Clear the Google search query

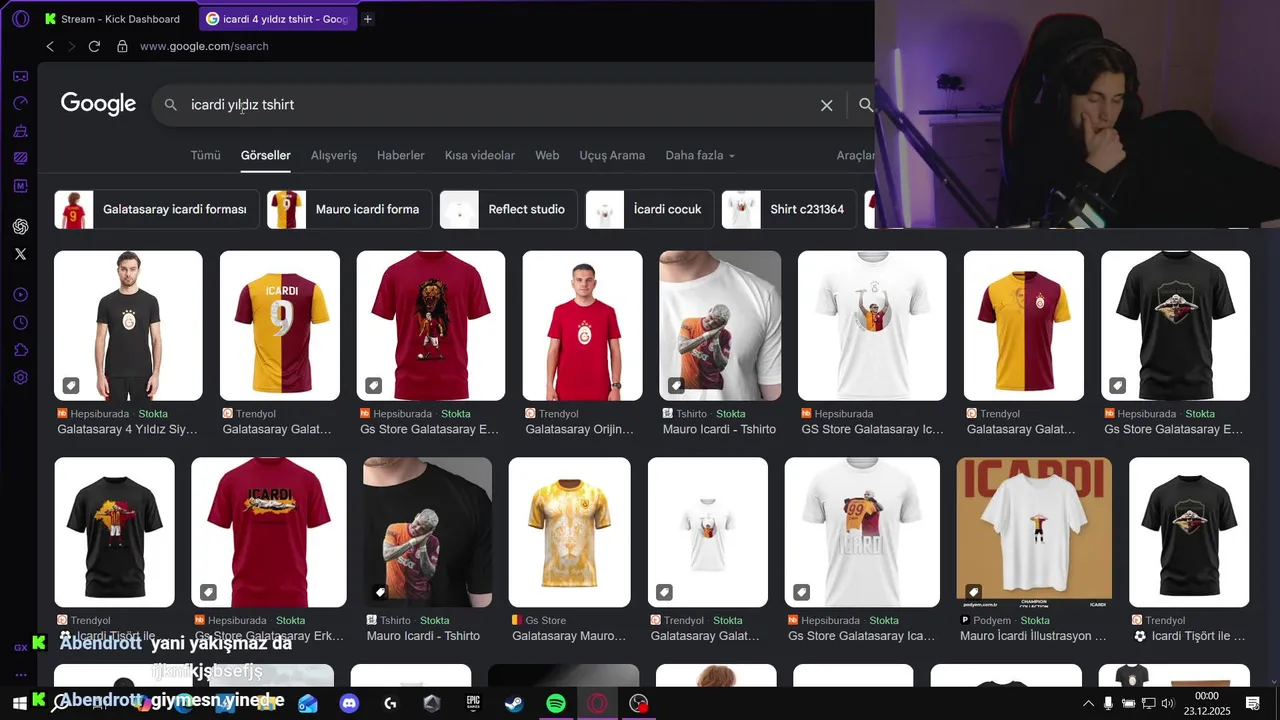[x=826, y=105]
